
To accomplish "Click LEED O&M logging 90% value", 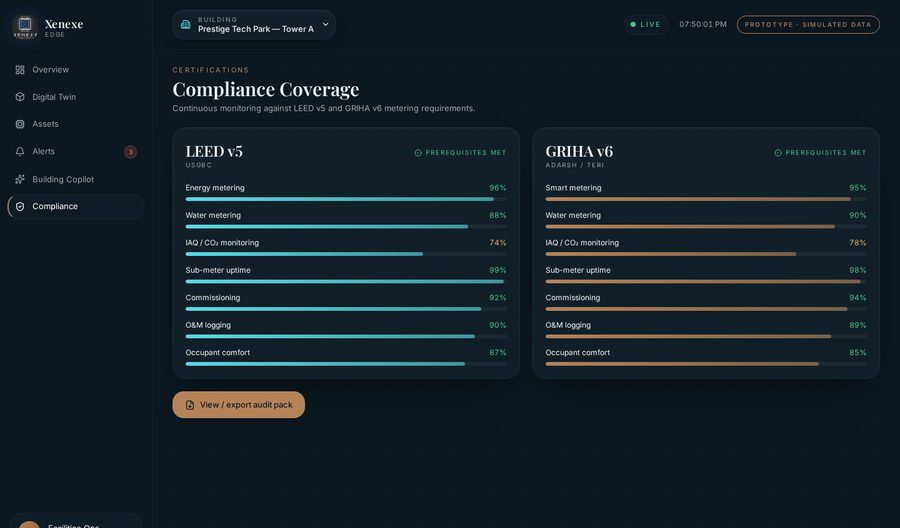I will [x=498, y=325].
